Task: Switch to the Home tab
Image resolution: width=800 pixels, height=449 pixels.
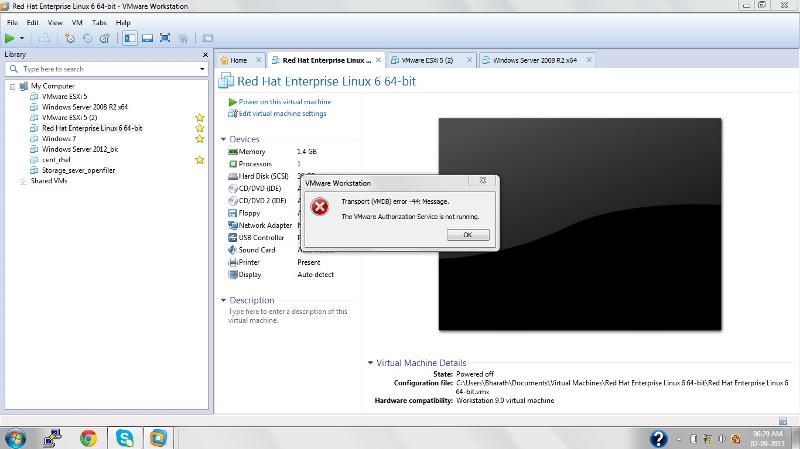Action: 238,60
